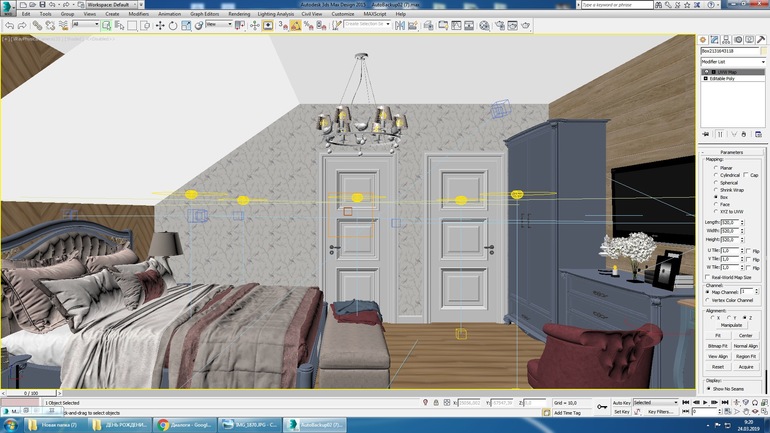This screenshot has height=433, width=770.
Task: Click the Bitmap Fit button
Action: (x=718, y=345)
